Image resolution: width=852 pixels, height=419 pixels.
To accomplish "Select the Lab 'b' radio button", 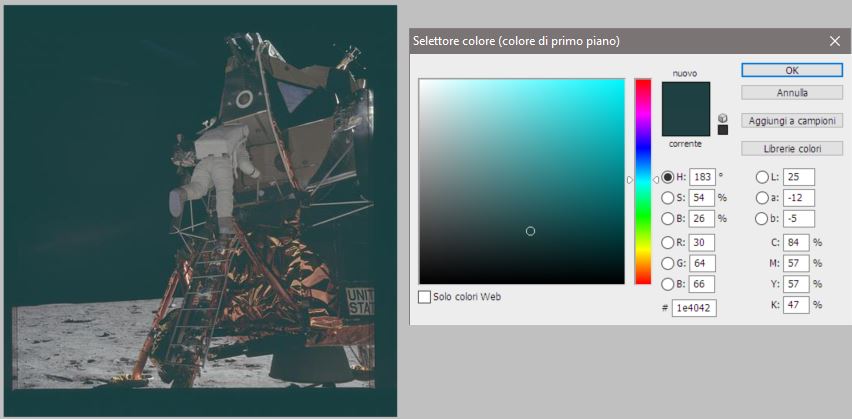I will (x=762, y=218).
